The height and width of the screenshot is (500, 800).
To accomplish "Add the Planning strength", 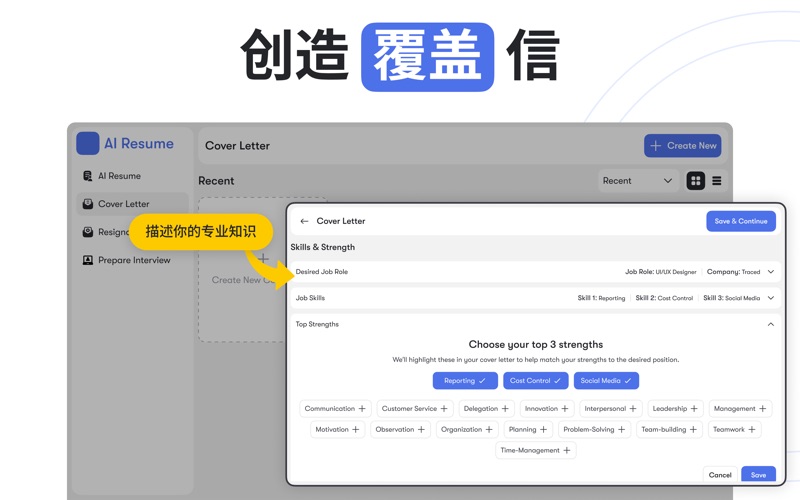I will 528,430.
